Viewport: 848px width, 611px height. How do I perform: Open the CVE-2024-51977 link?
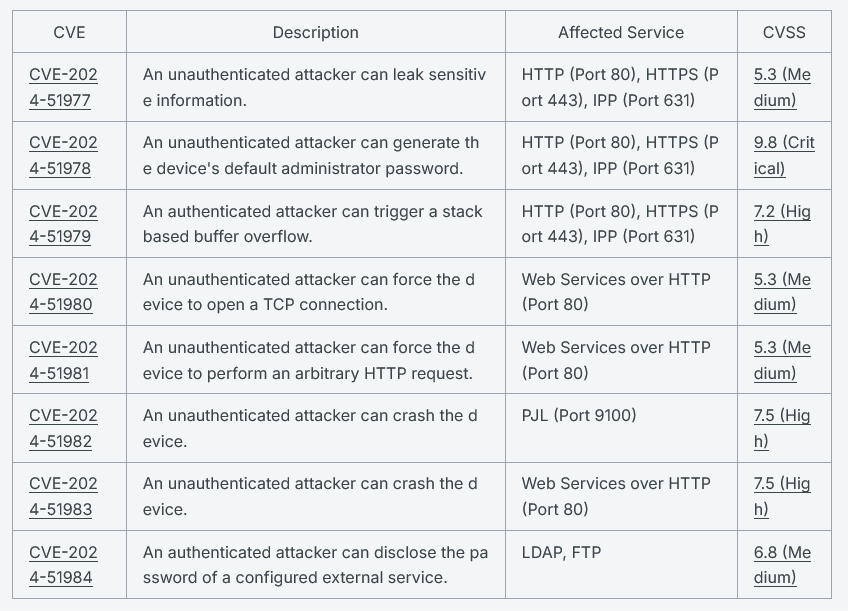click(x=63, y=87)
